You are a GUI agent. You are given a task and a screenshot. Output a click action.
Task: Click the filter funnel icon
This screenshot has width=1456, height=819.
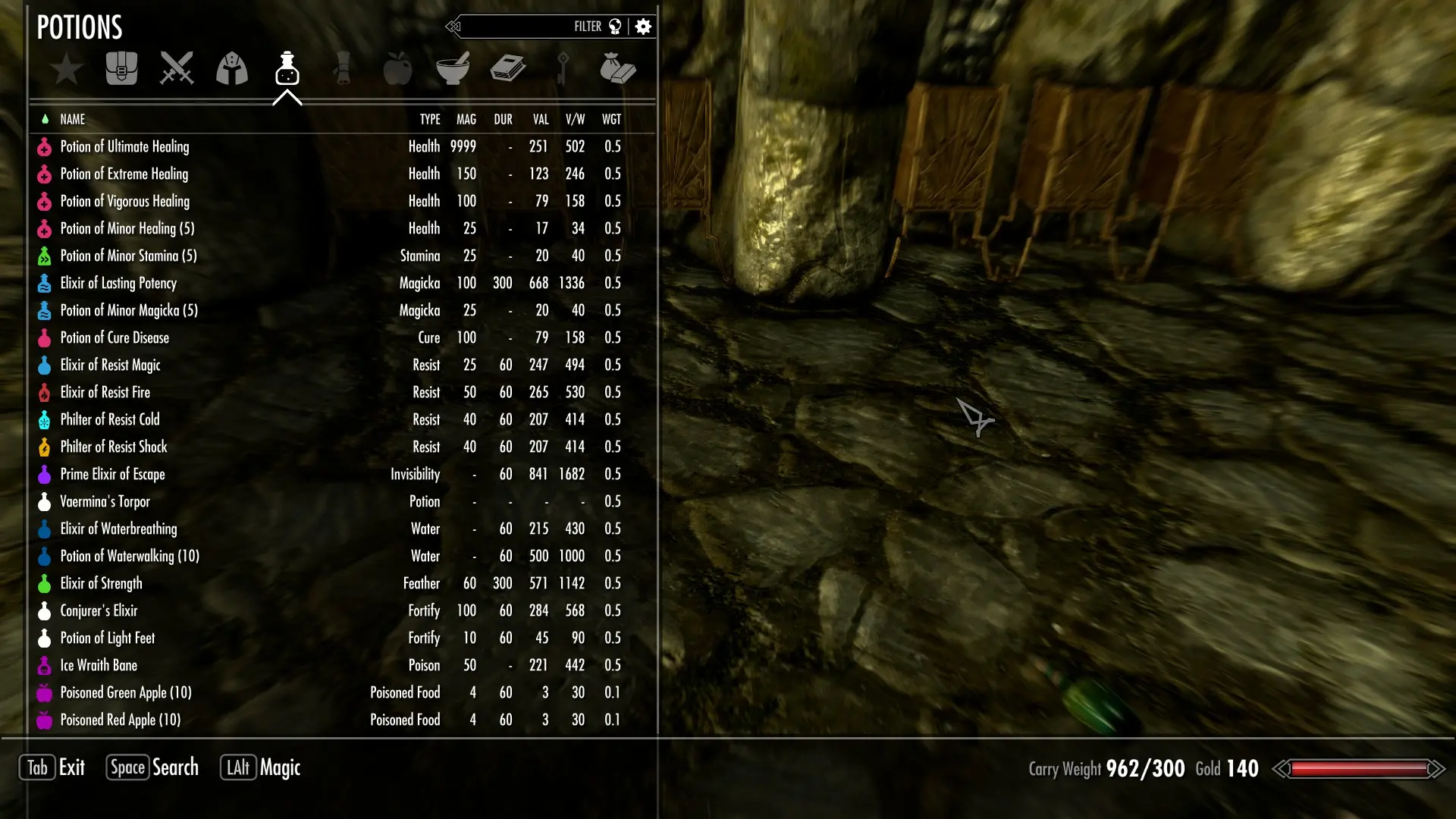(x=615, y=27)
